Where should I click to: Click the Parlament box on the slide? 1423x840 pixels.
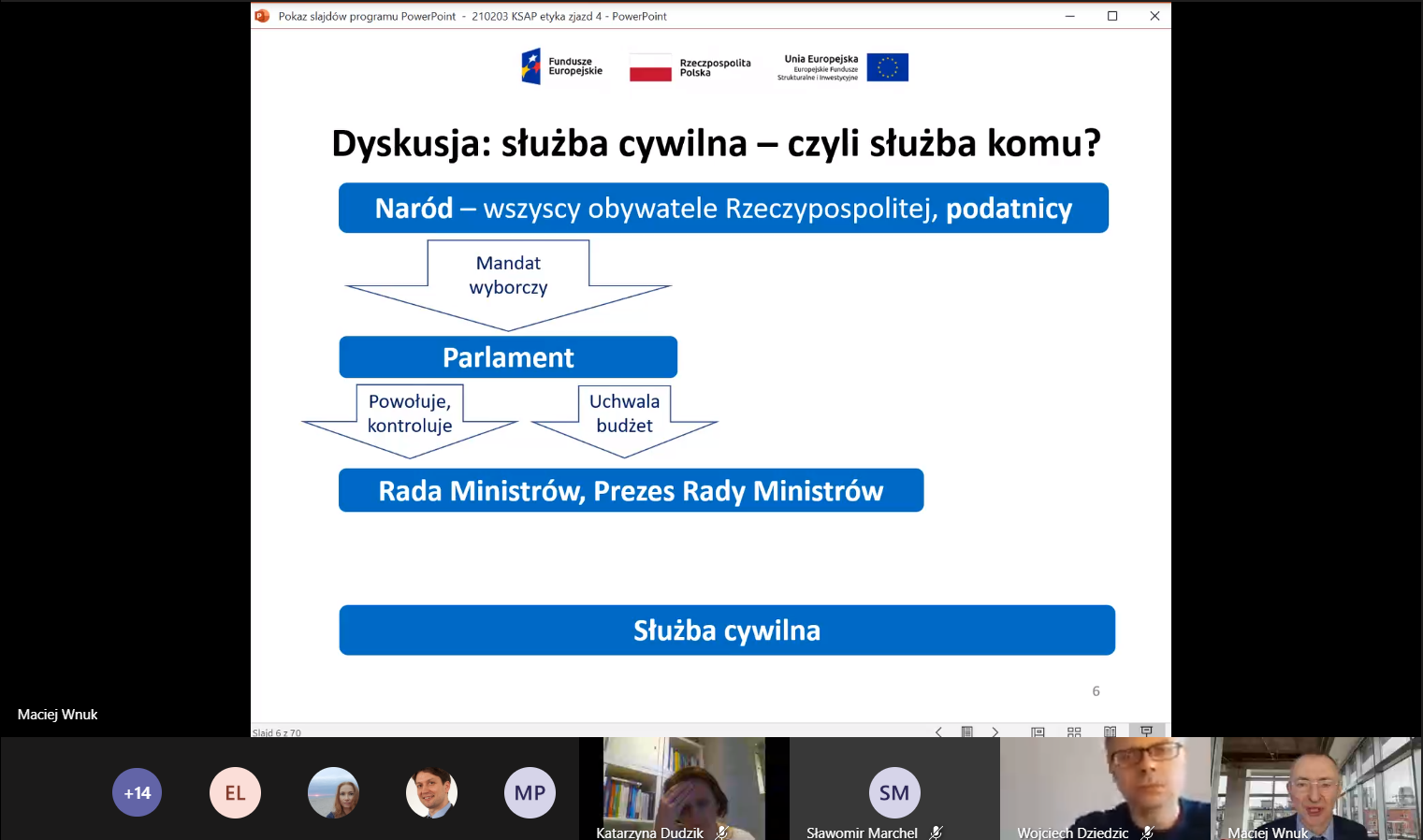[x=508, y=357]
